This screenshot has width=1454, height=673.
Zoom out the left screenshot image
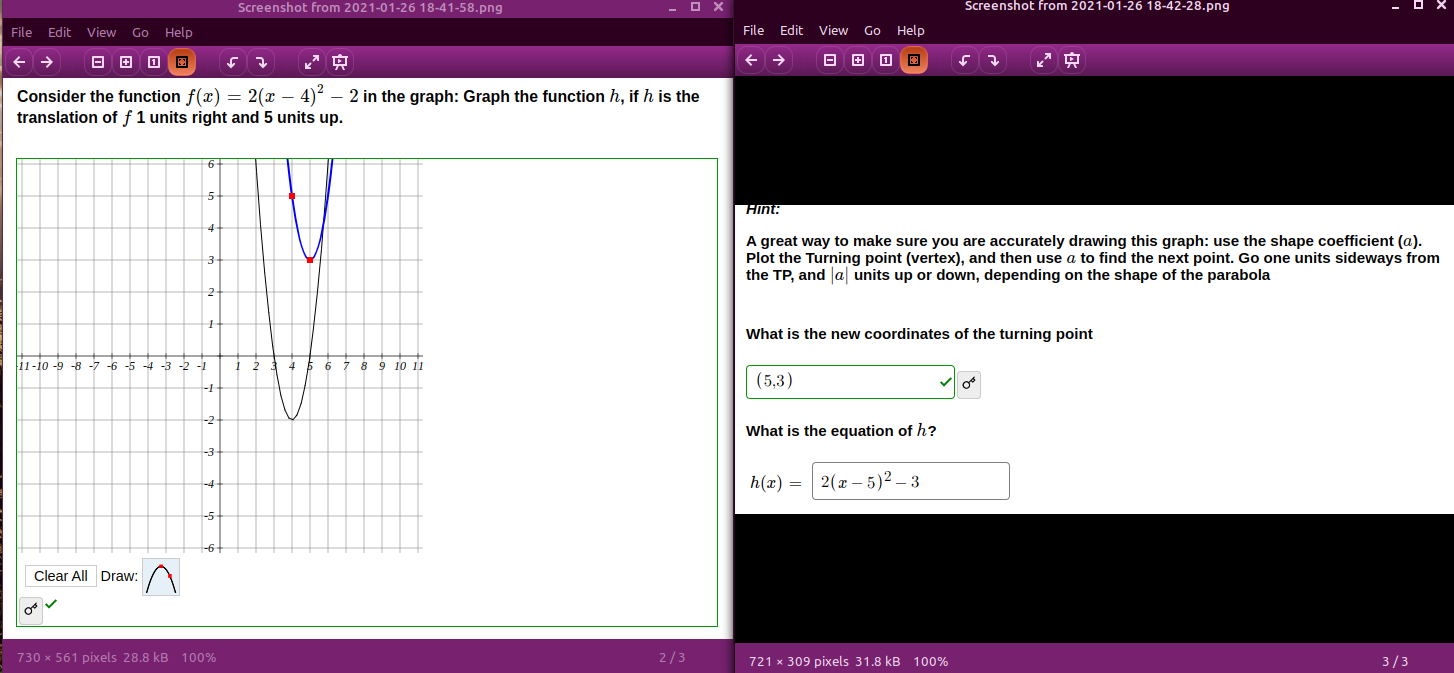coord(97,62)
